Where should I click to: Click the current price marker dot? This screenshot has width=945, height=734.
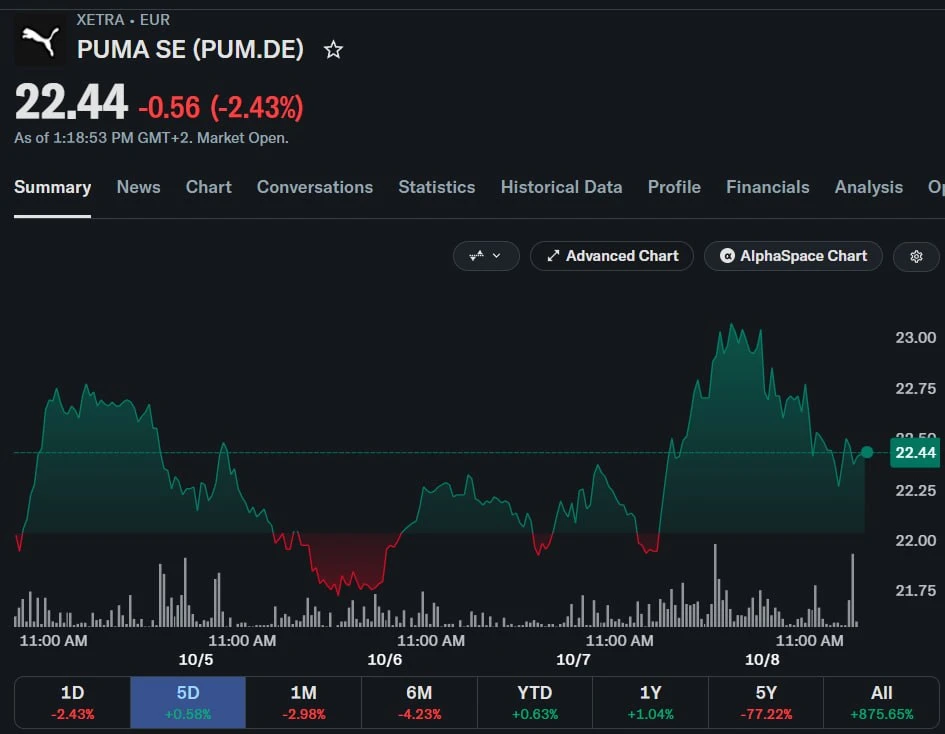tap(867, 452)
